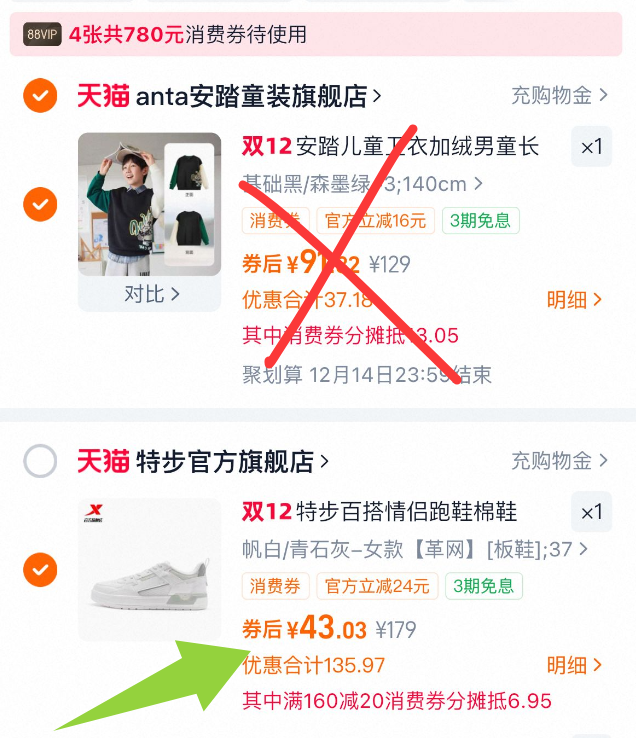Uncheck the anta安踏童装旗舰店 store checkbox
Screen dimensions: 636x738
click(x=40, y=96)
